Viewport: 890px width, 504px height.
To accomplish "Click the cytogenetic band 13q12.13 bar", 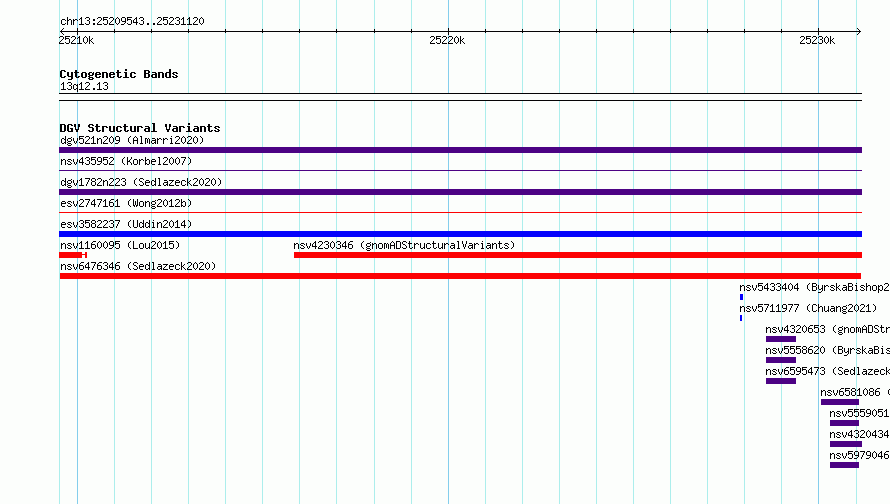I will click(460, 97).
